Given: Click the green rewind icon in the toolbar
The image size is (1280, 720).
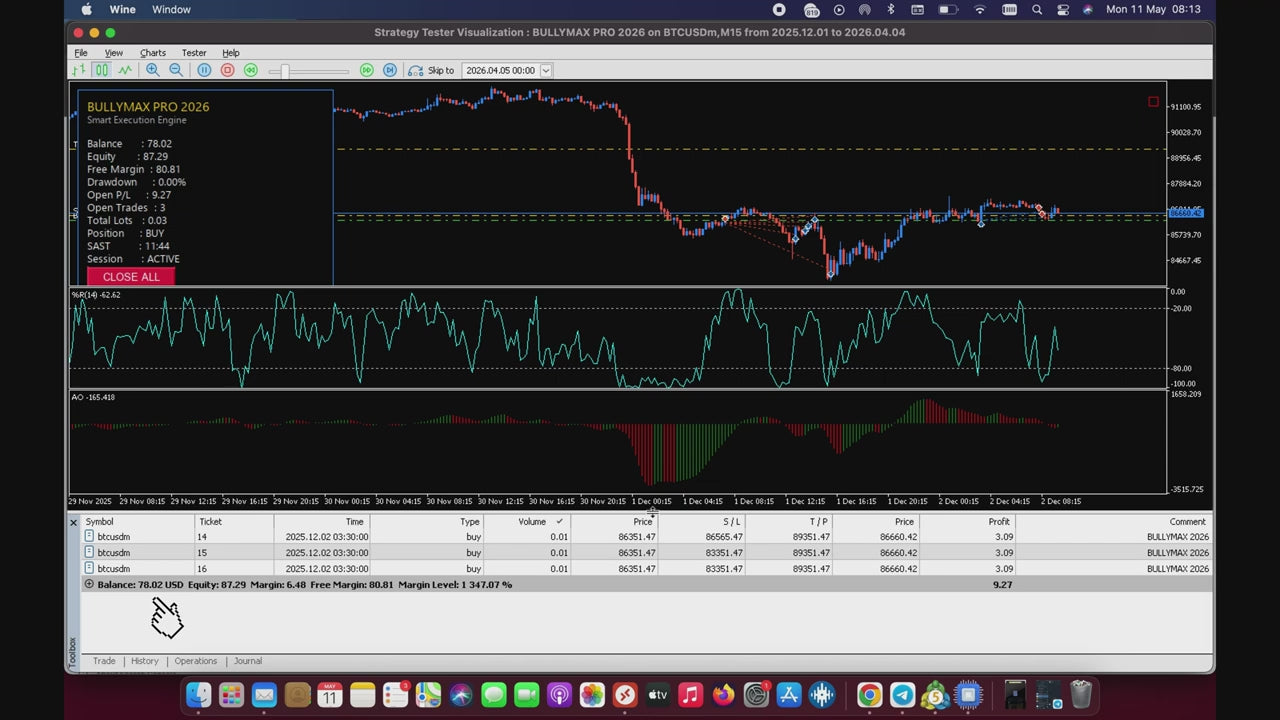Looking at the screenshot, I should tap(250, 70).
